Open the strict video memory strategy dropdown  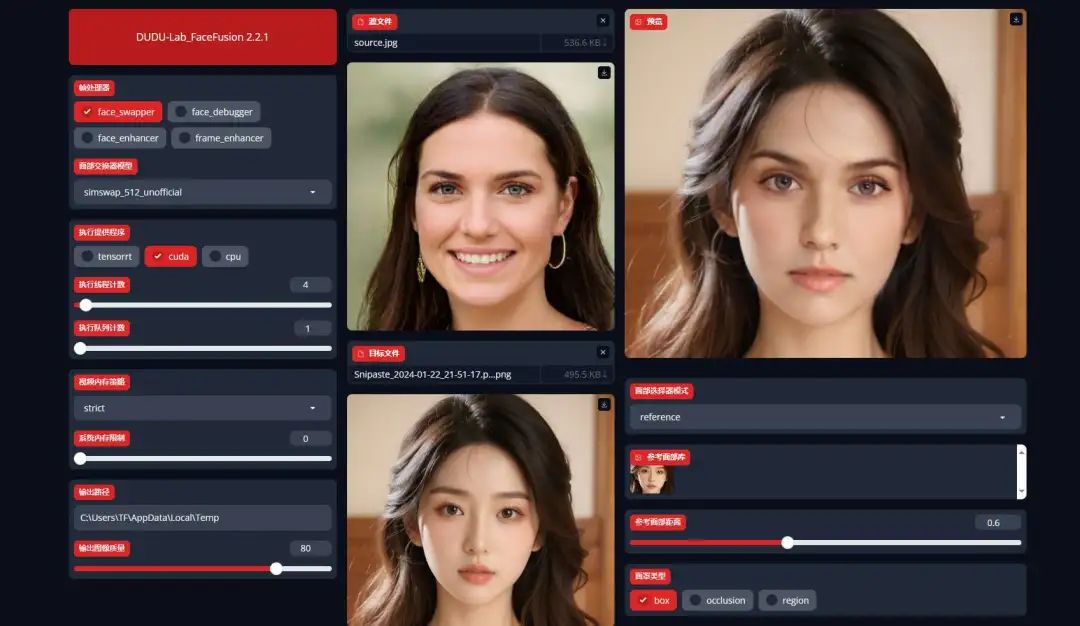[202, 408]
